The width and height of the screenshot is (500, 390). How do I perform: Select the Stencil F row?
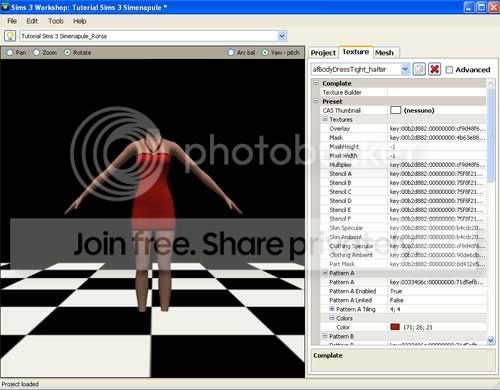click(404, 218)
